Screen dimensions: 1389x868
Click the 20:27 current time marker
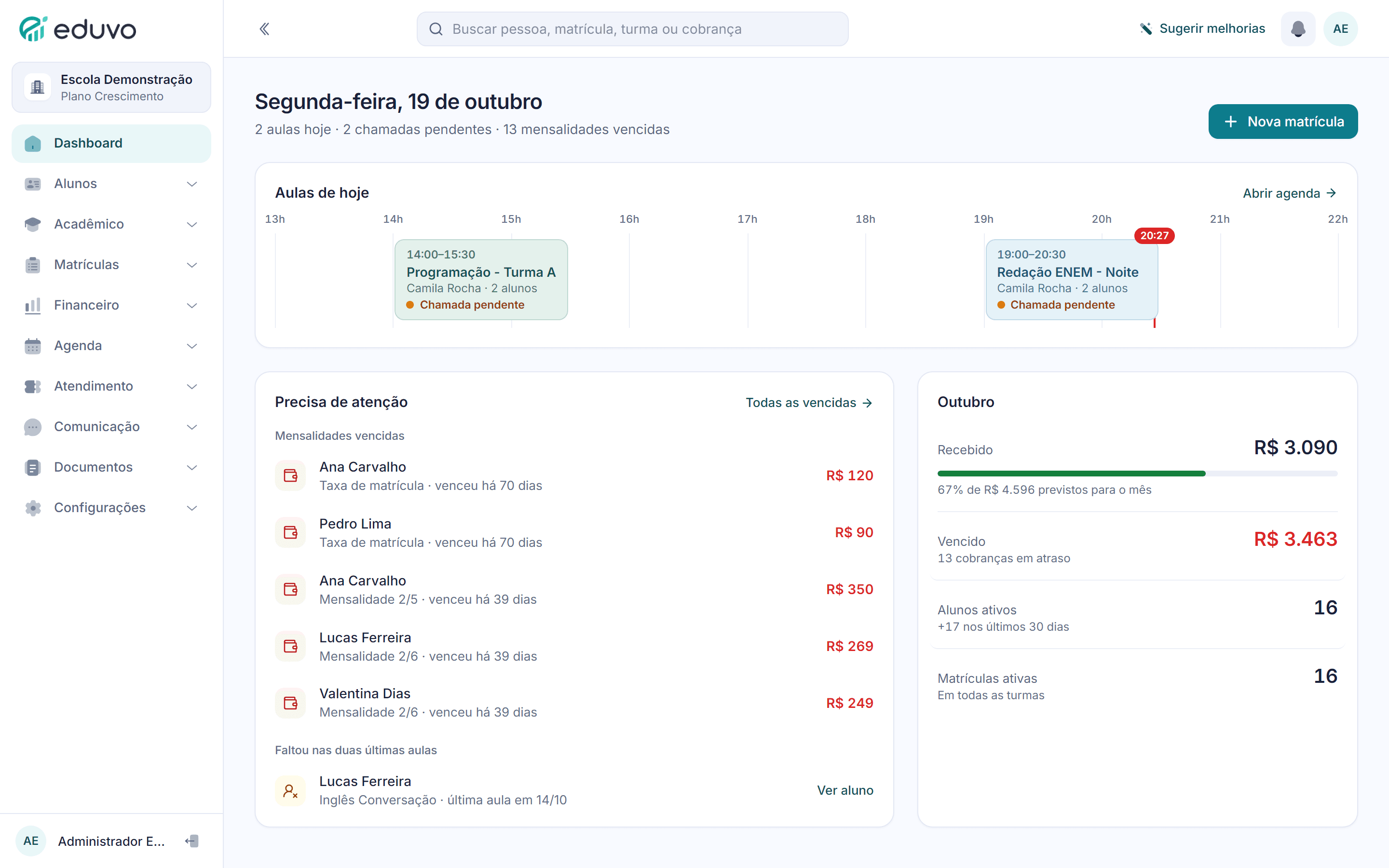pos(1154,235)
